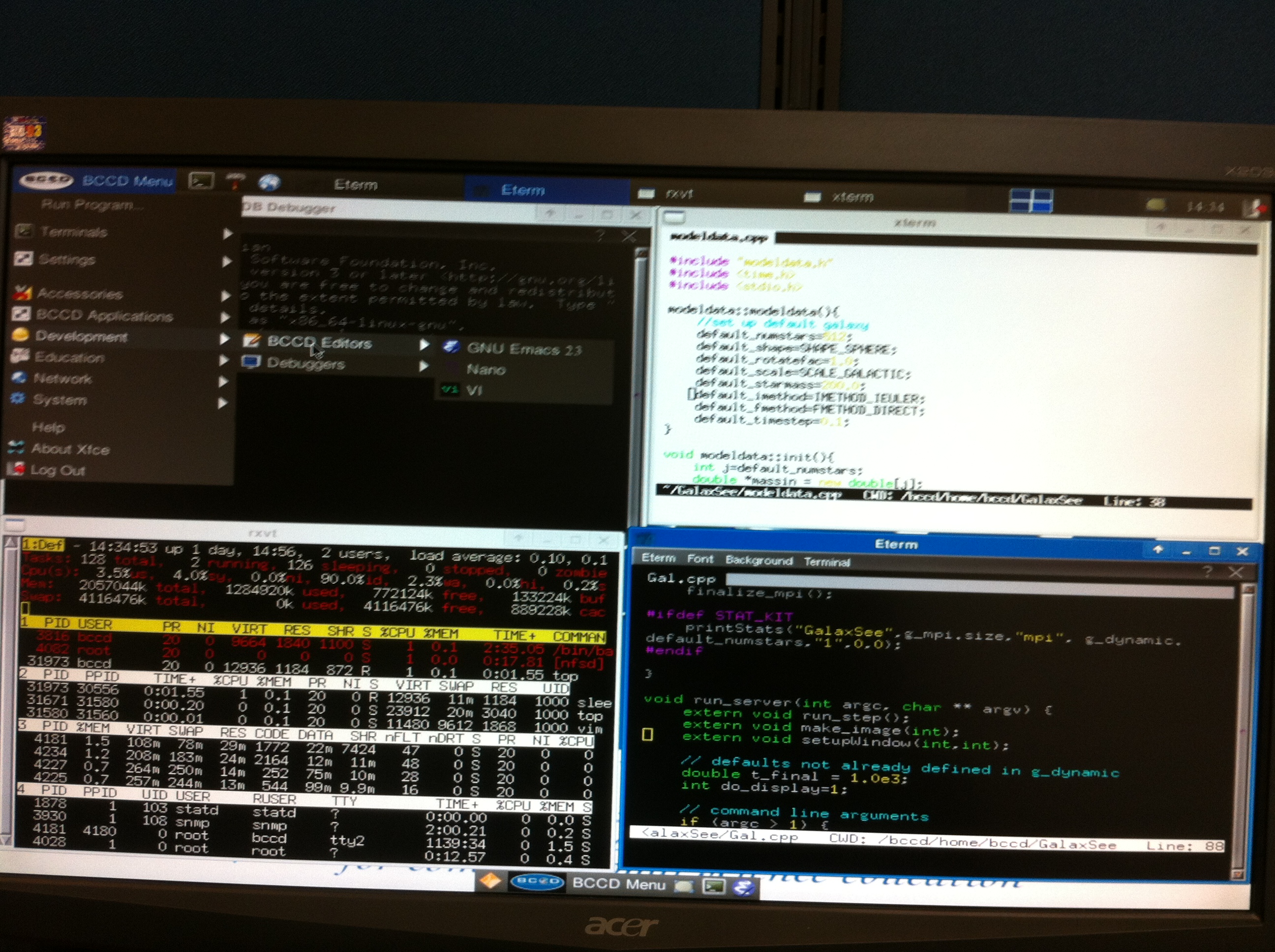Expand the Terminals submenu
This screenshot has height=952, width=1275.
[74, 232]
